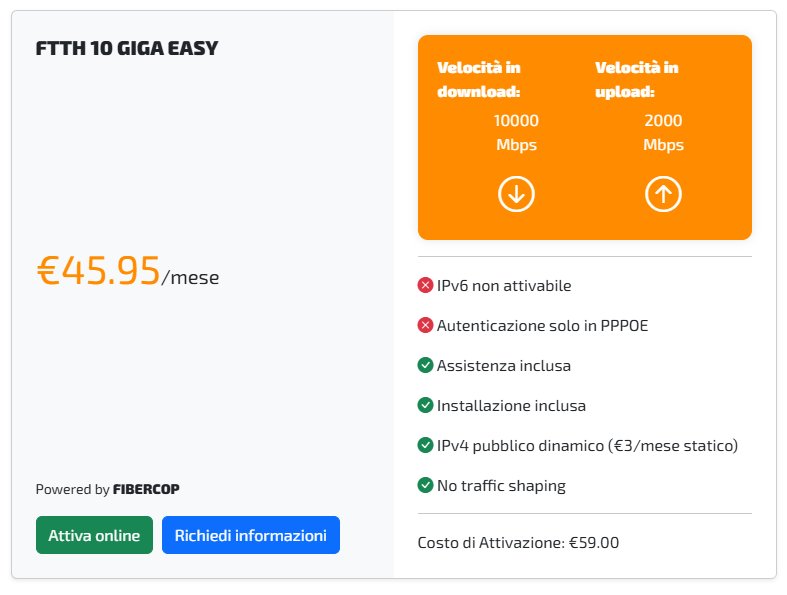Click the 10000 Mbps download value

516,133
